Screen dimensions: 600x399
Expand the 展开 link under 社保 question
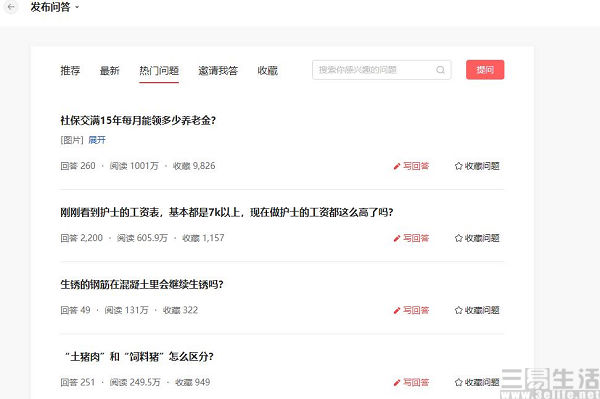97,140
